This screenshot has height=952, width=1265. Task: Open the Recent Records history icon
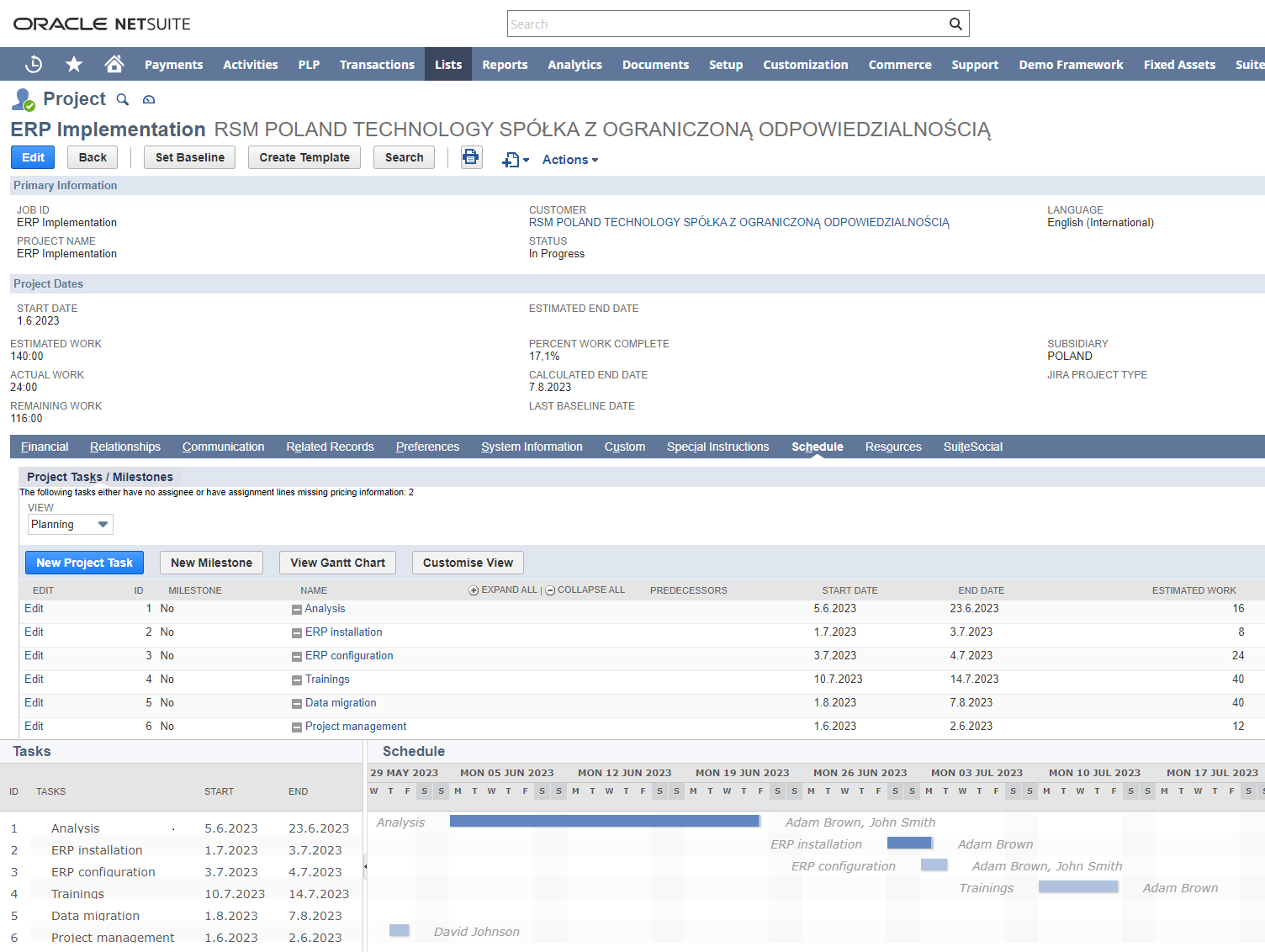(34, 64)
